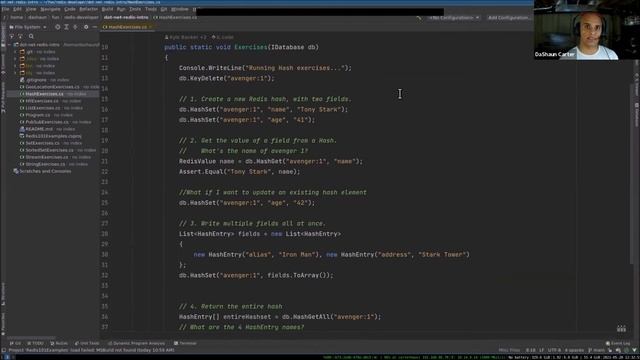Screen dimensions: 640x360
Task: Hide the explorer panel with minus icon
Action: tap(95, 27)
